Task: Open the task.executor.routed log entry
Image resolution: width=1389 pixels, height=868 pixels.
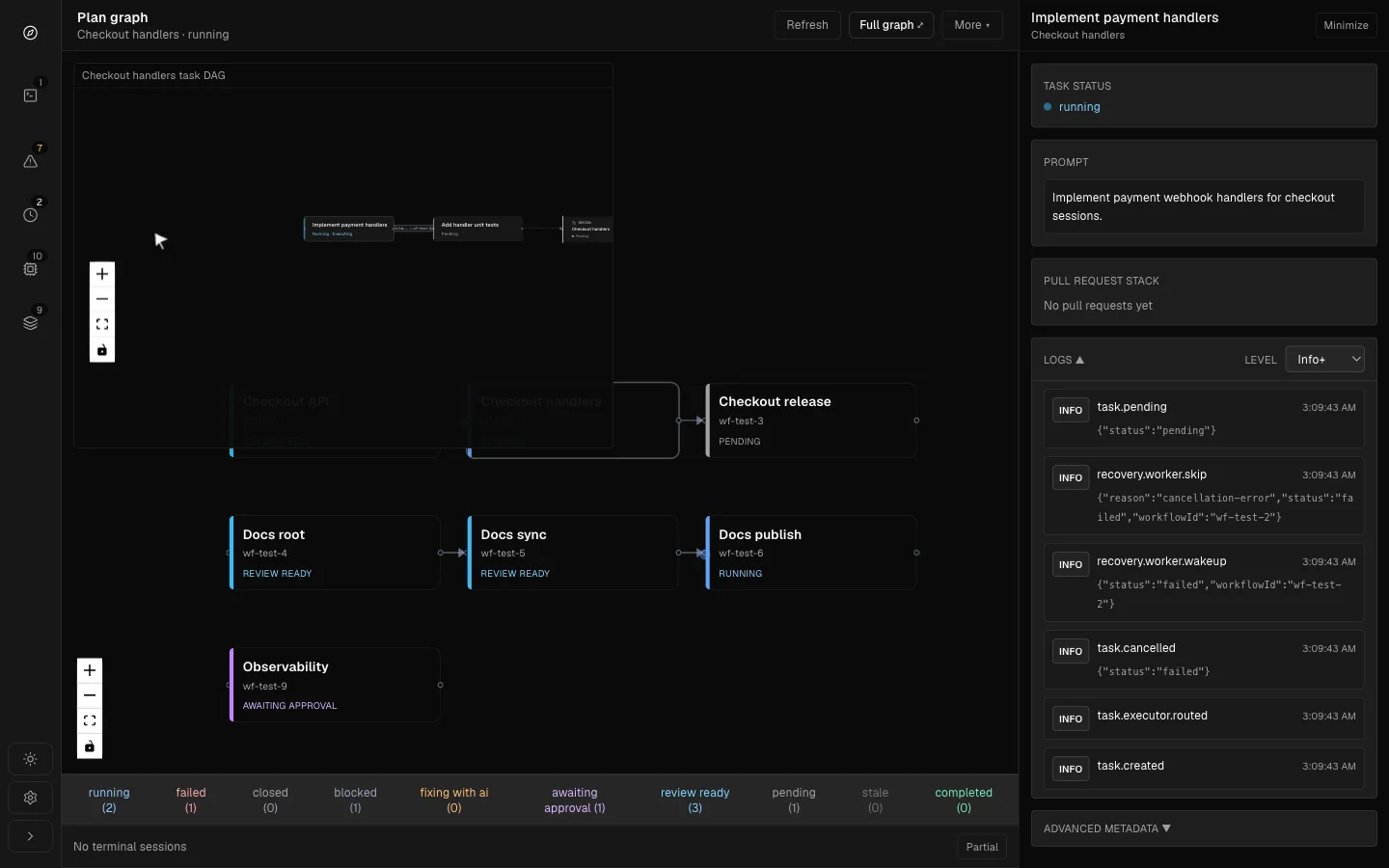Action: 1204,719
